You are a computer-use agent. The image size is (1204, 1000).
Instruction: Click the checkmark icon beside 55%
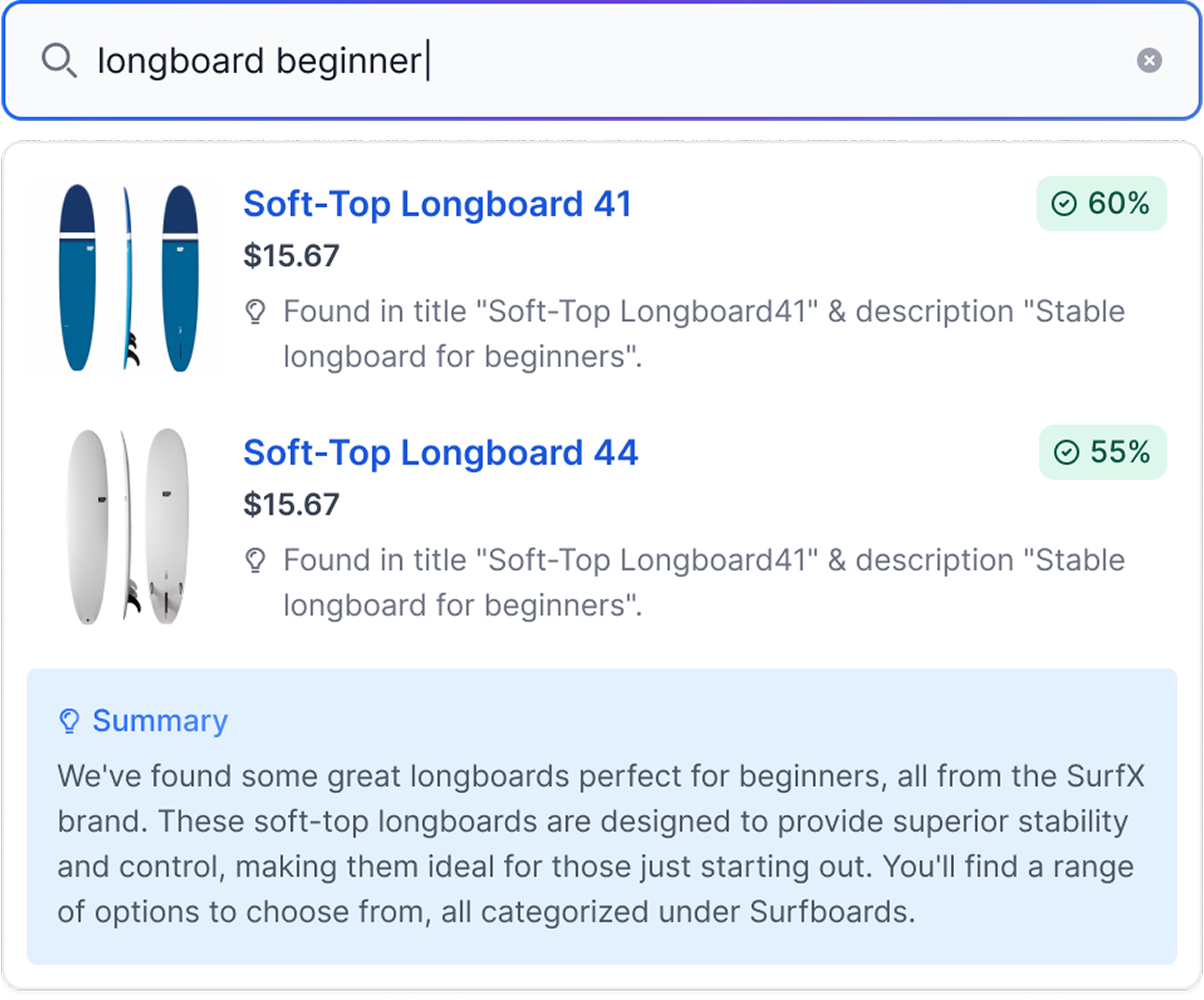[1067, 452]
